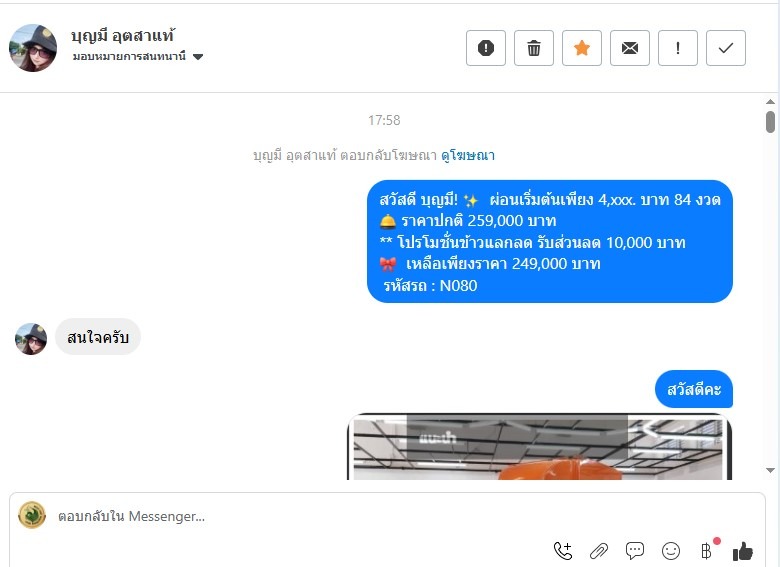
Task: Click the scrollbar down arrow
Action: pyautogui.click(x=771, y=470)
